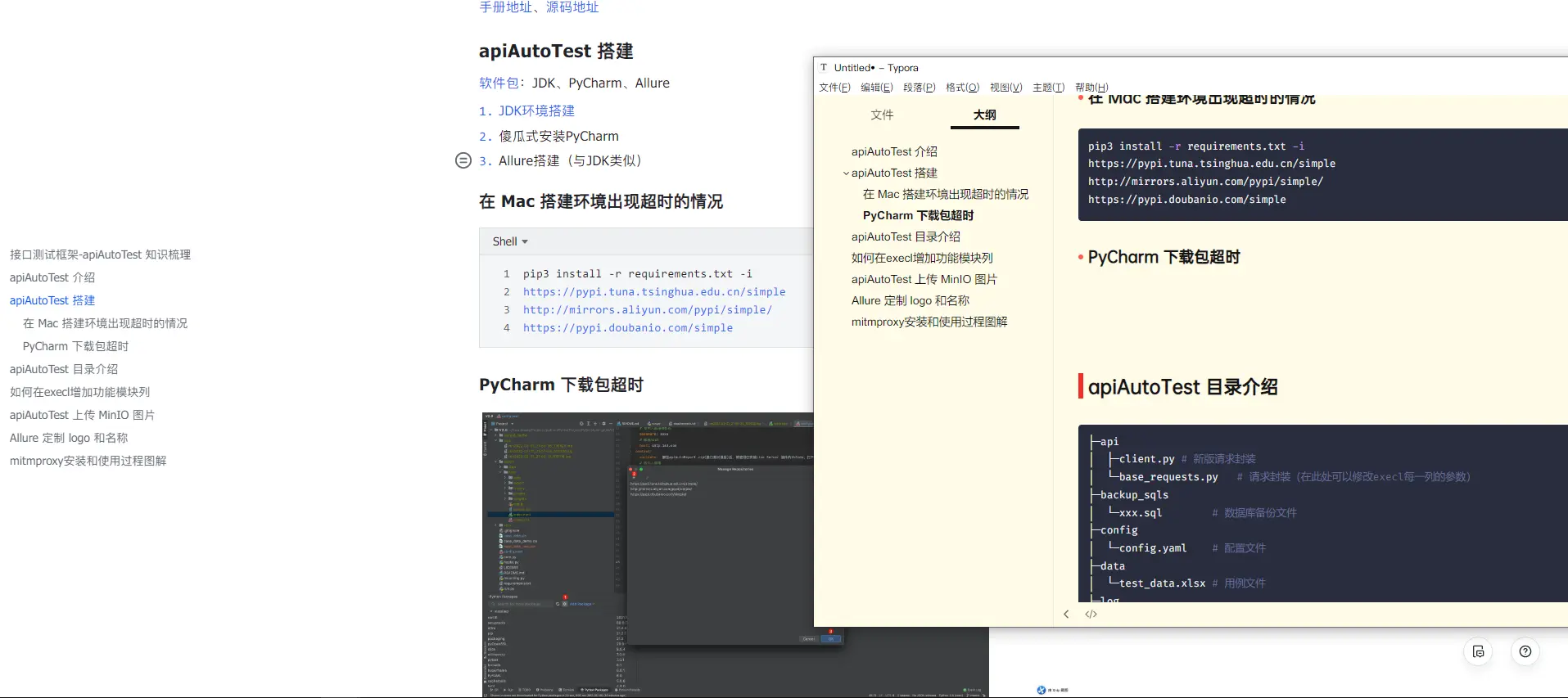Open Typora 编辑(E) menu
This screenshot has width=1568, height=698.
point(876,88)
